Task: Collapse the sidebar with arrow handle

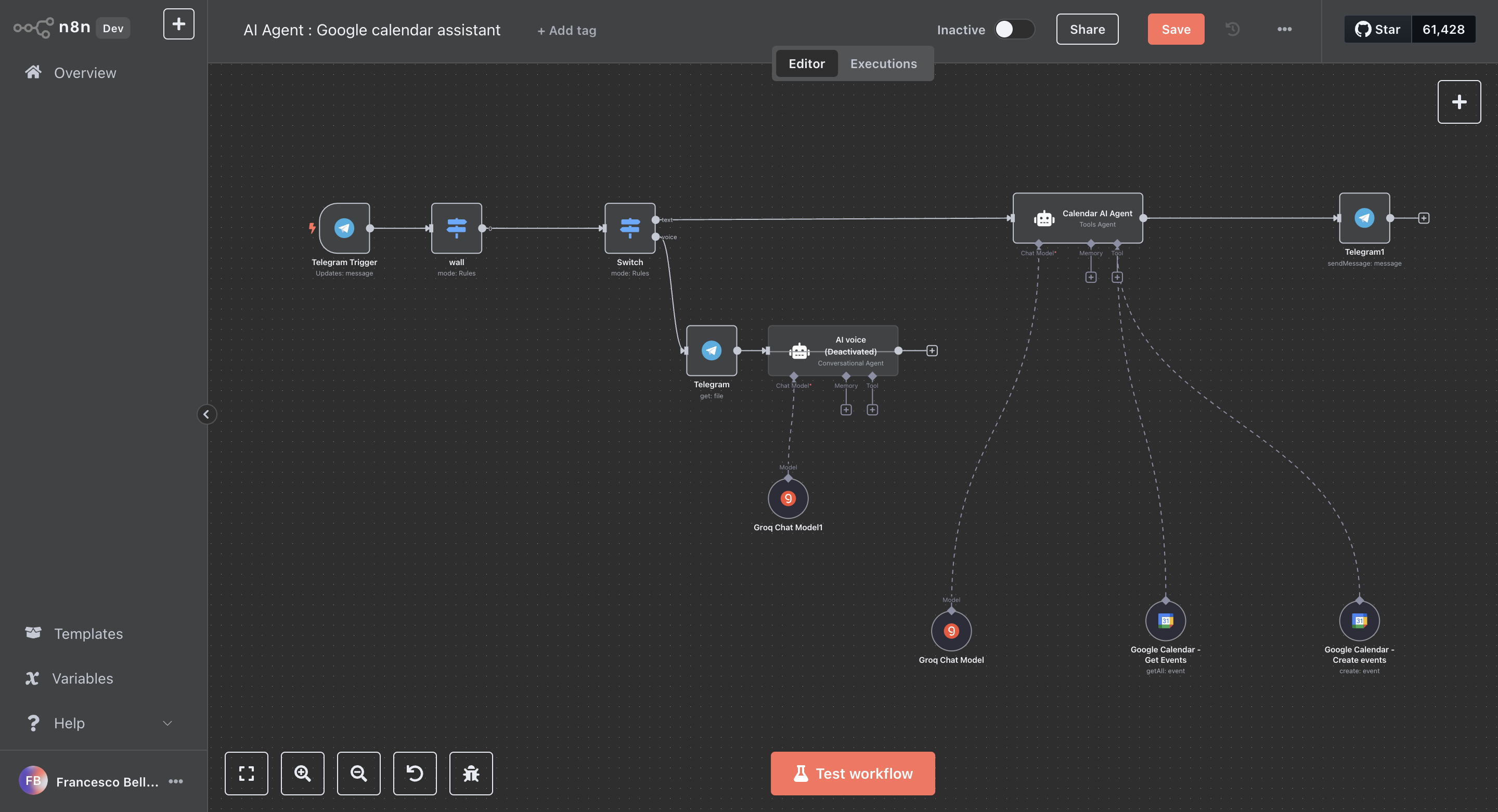Action: click(206, 414)
